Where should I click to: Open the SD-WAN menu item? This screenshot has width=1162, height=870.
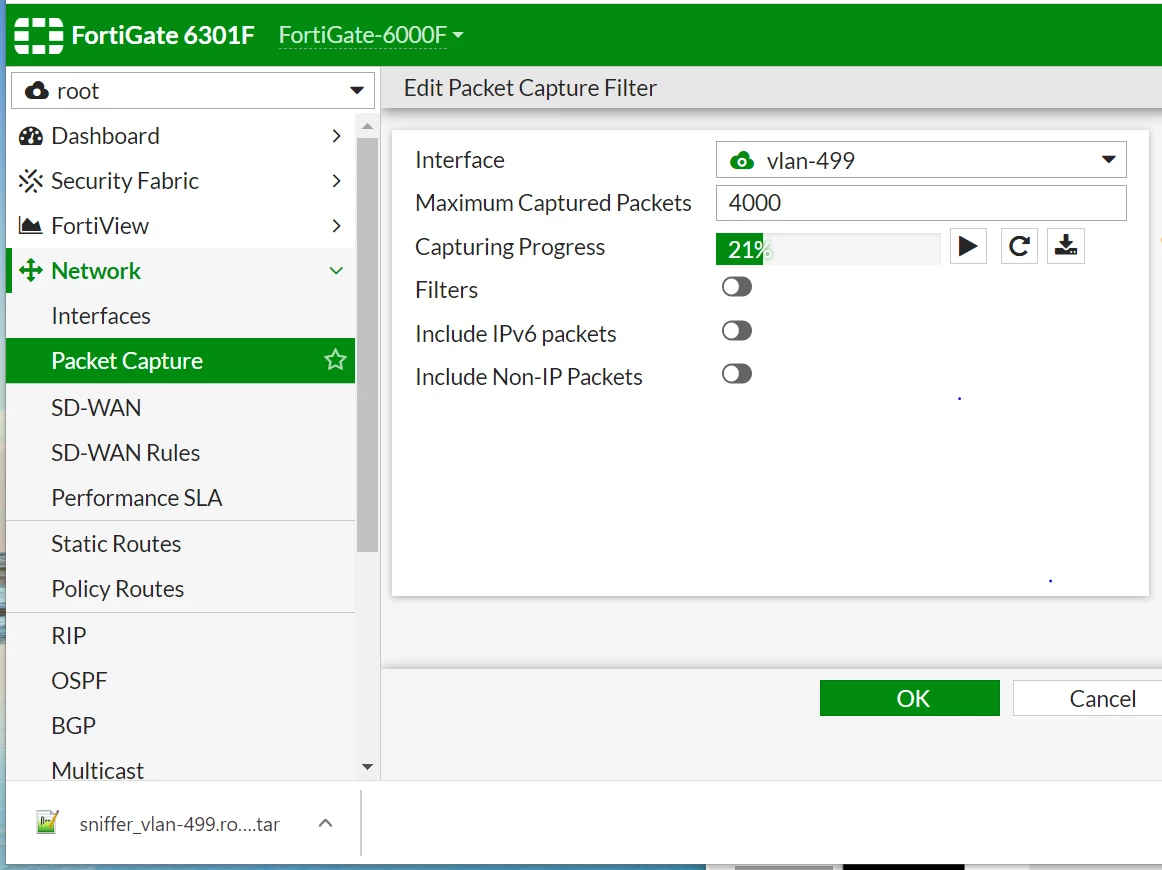(180, 408)
